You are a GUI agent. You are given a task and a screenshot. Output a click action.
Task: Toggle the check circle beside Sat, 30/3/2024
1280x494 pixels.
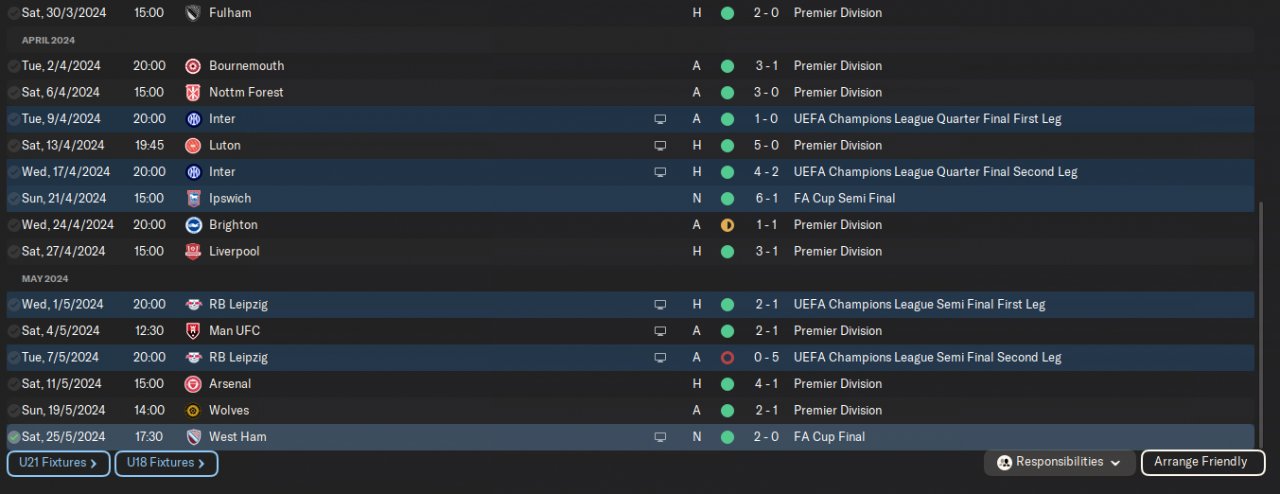tap(14, 13)
